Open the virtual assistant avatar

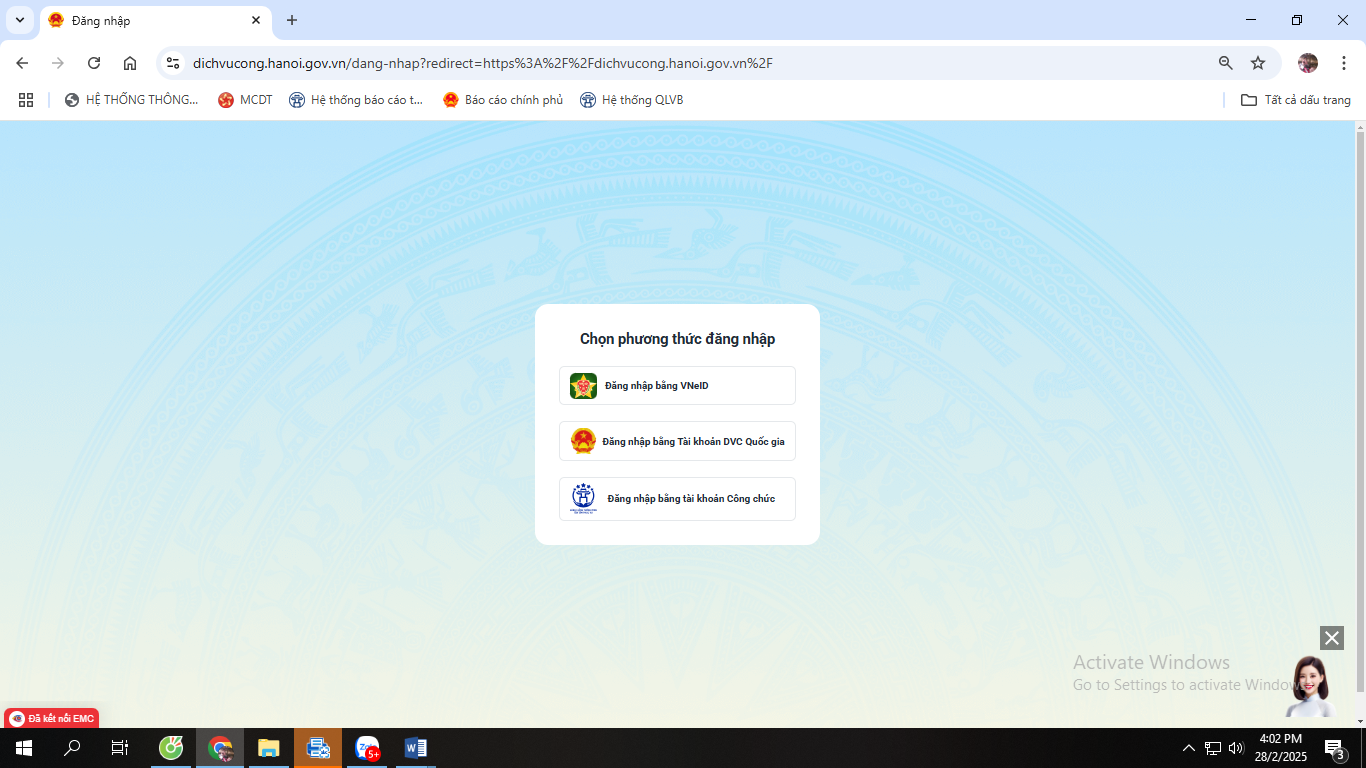1311,686
